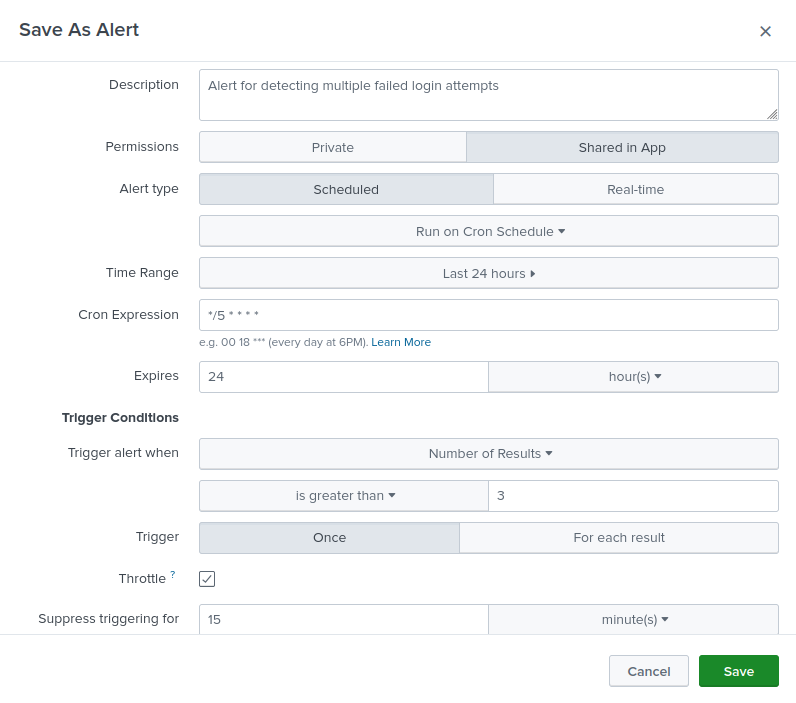
Task: Click the Throttle help question mark
Action: click(x=172, y=575)
